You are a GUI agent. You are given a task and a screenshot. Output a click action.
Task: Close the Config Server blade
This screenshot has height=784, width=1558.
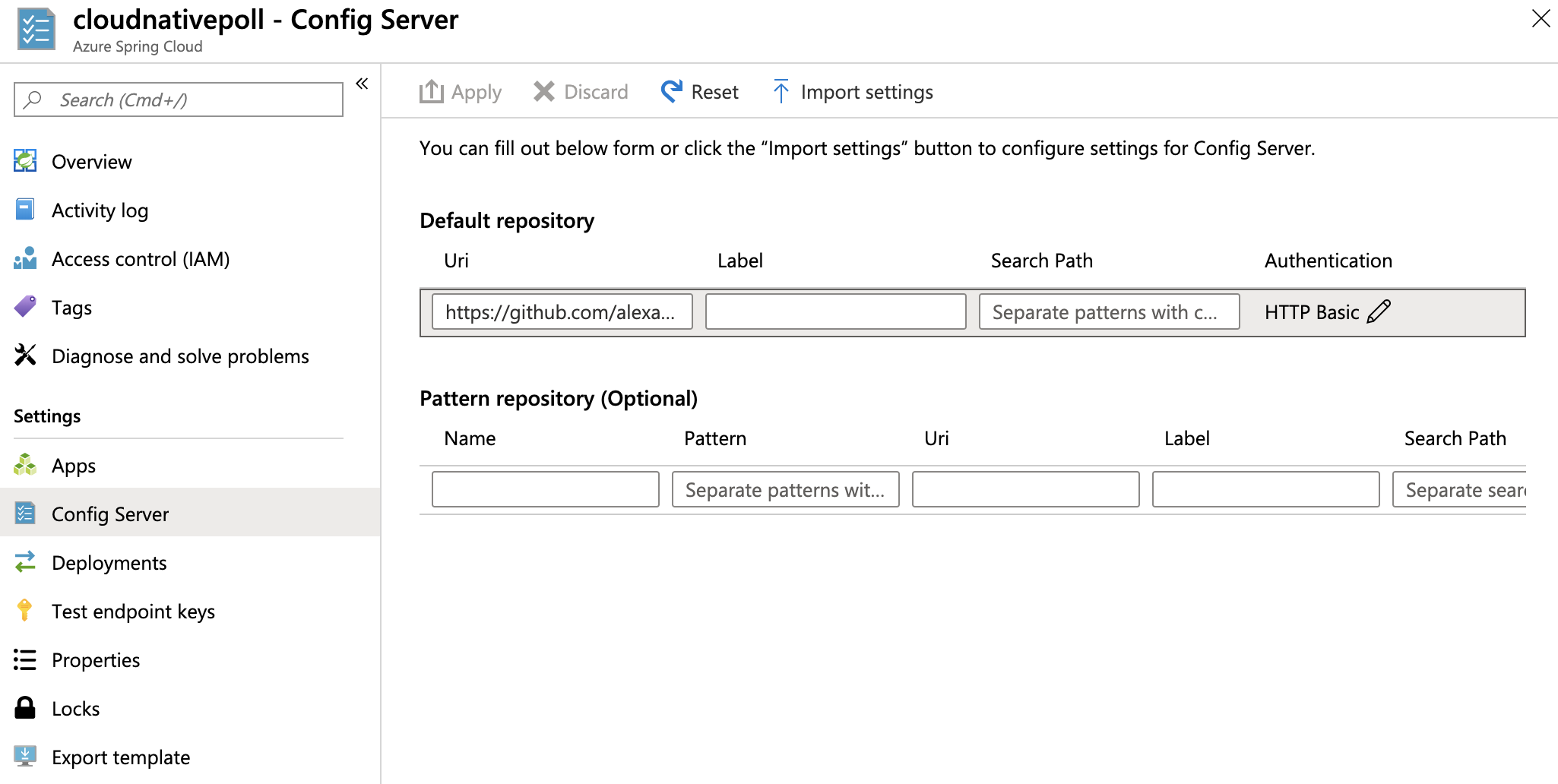click(1541, 18)
